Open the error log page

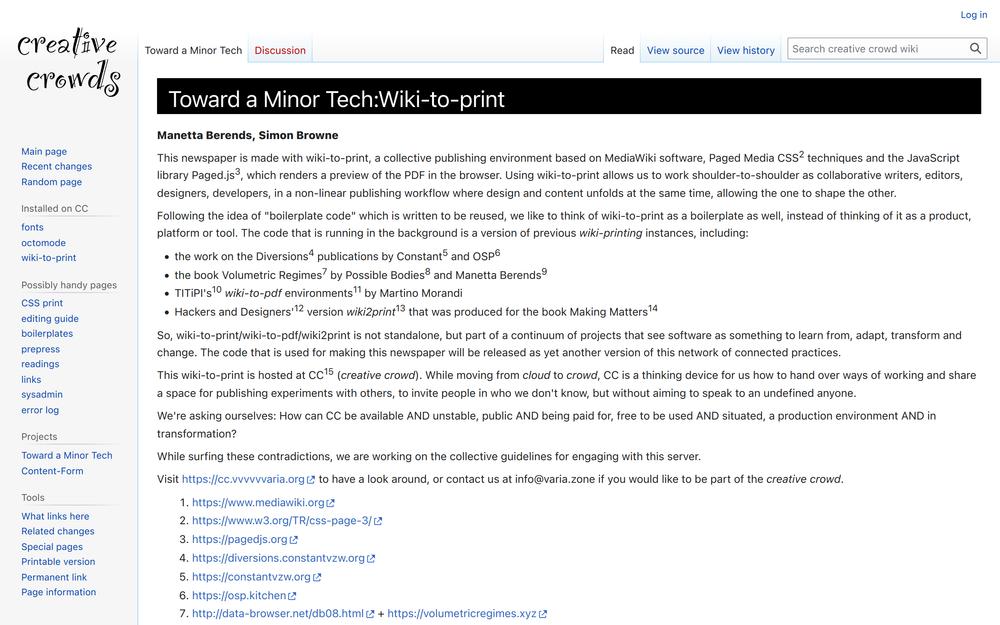(40, 410)
